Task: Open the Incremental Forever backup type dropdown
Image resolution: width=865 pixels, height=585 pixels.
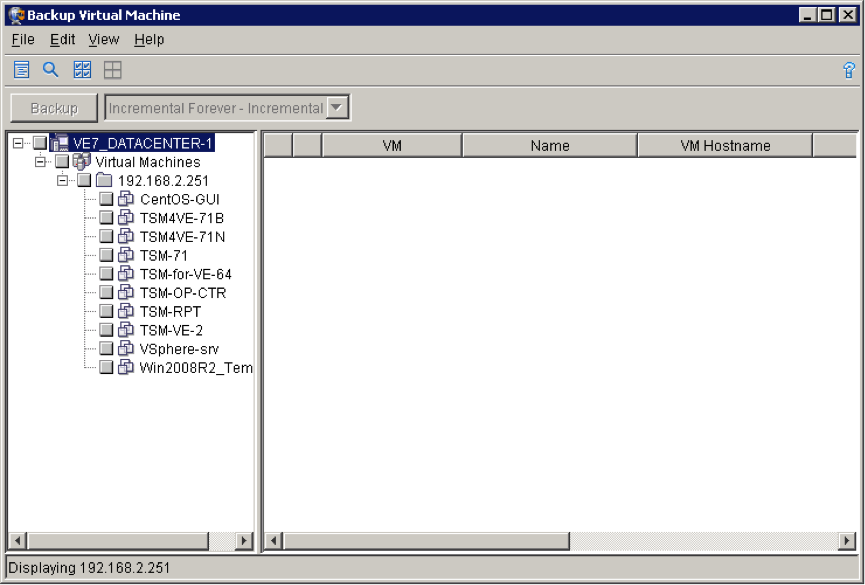Action: click(x=337, y=107)
